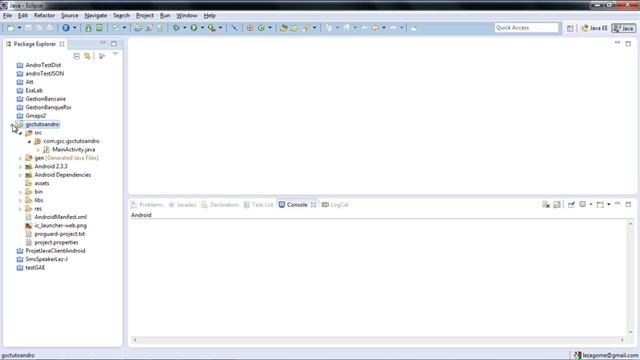Click the Open Perspective icon
Image resolution: width=640 pixels, height=360 pixels.
(570, 28)
